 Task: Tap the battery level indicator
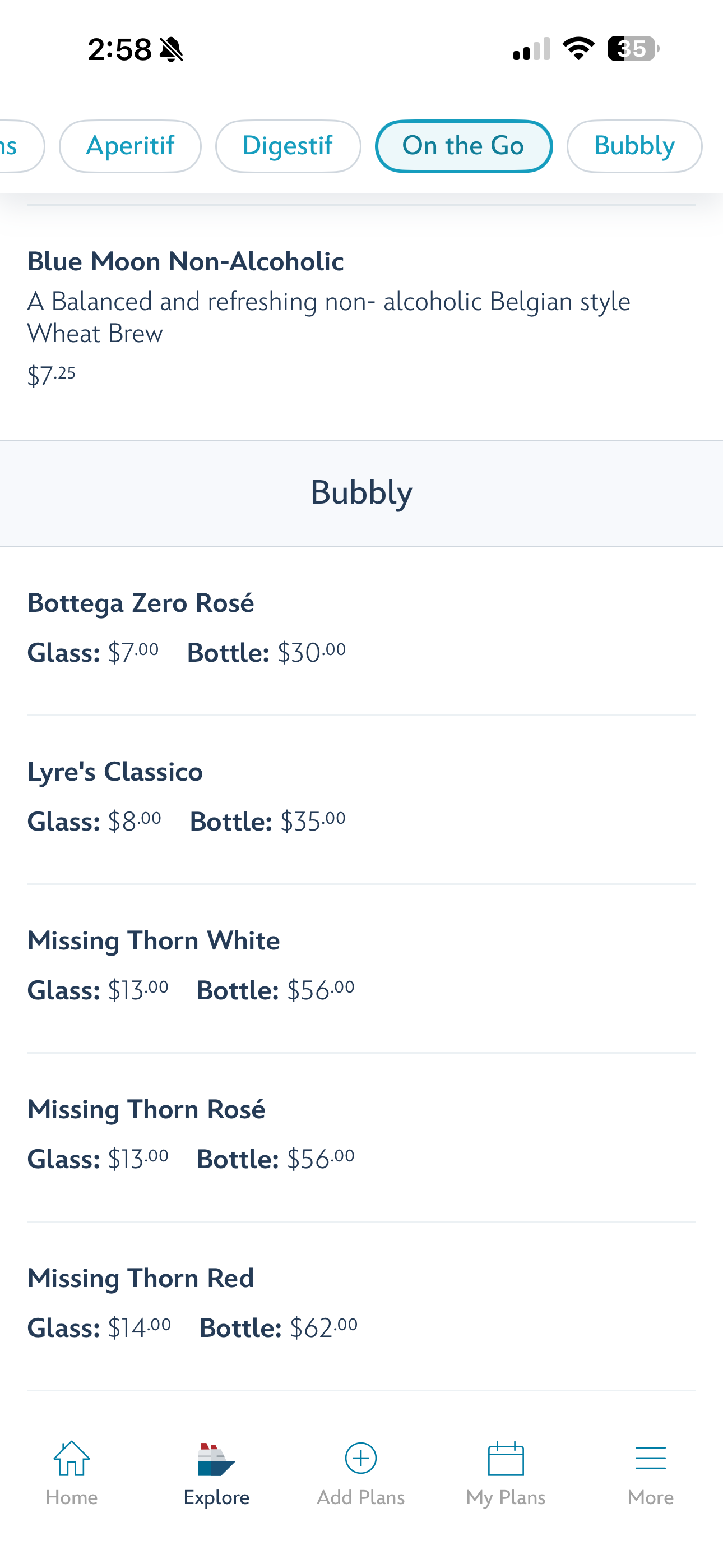pyautogui.click(x=633, y=49)
